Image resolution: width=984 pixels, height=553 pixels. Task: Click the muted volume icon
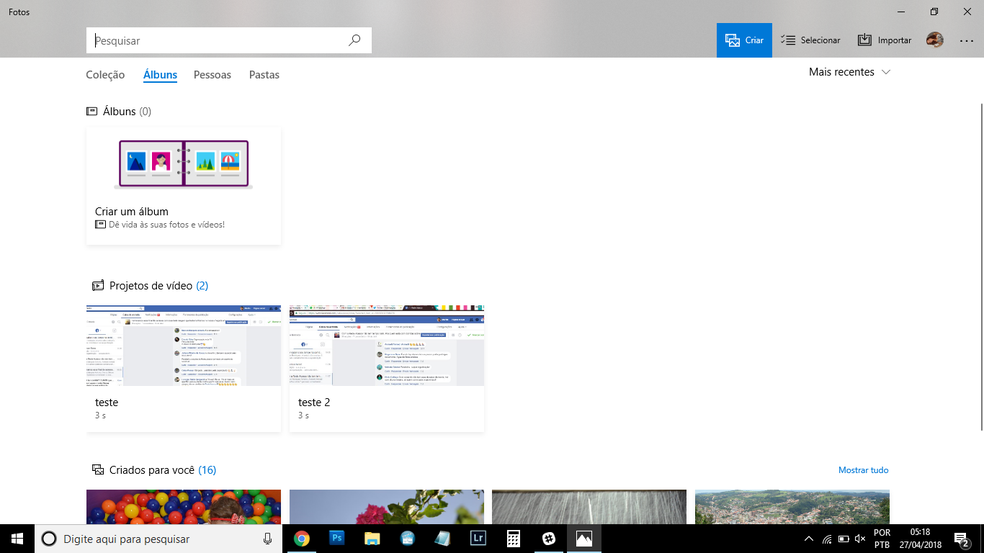[x=860, y=539]
